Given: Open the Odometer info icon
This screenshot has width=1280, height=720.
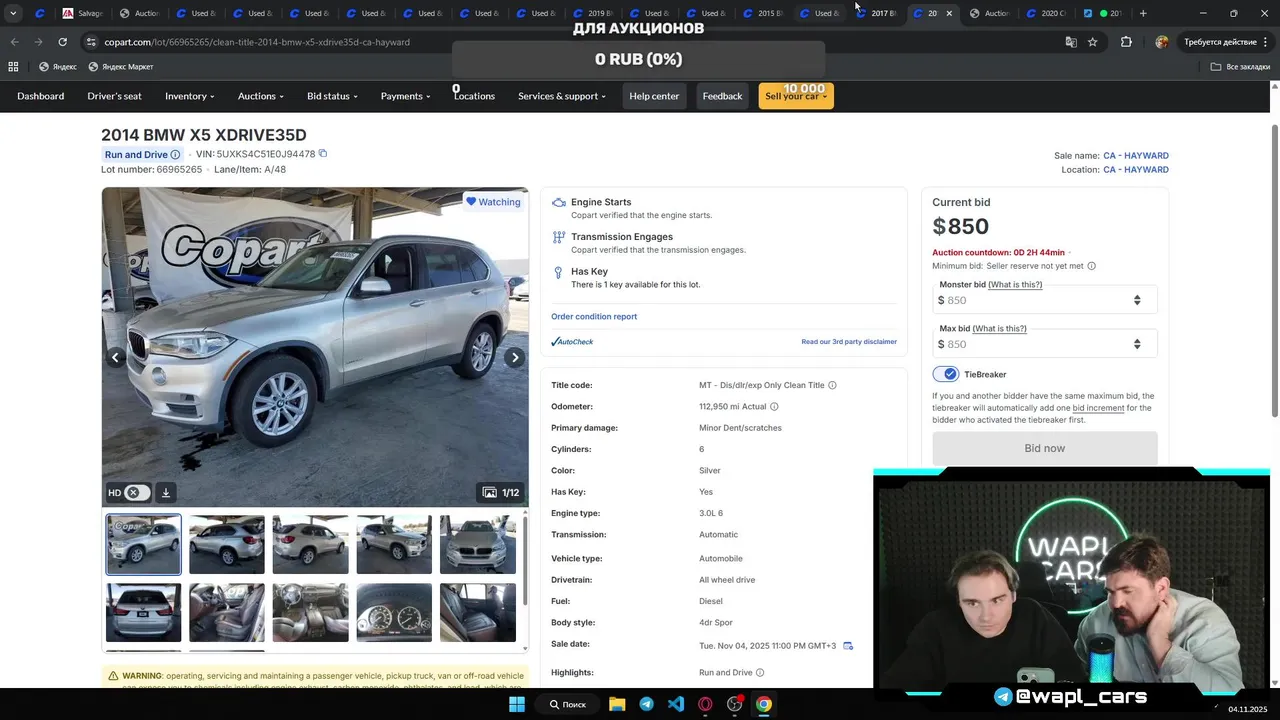Looking at the screenshot, I should pos(774,407).
